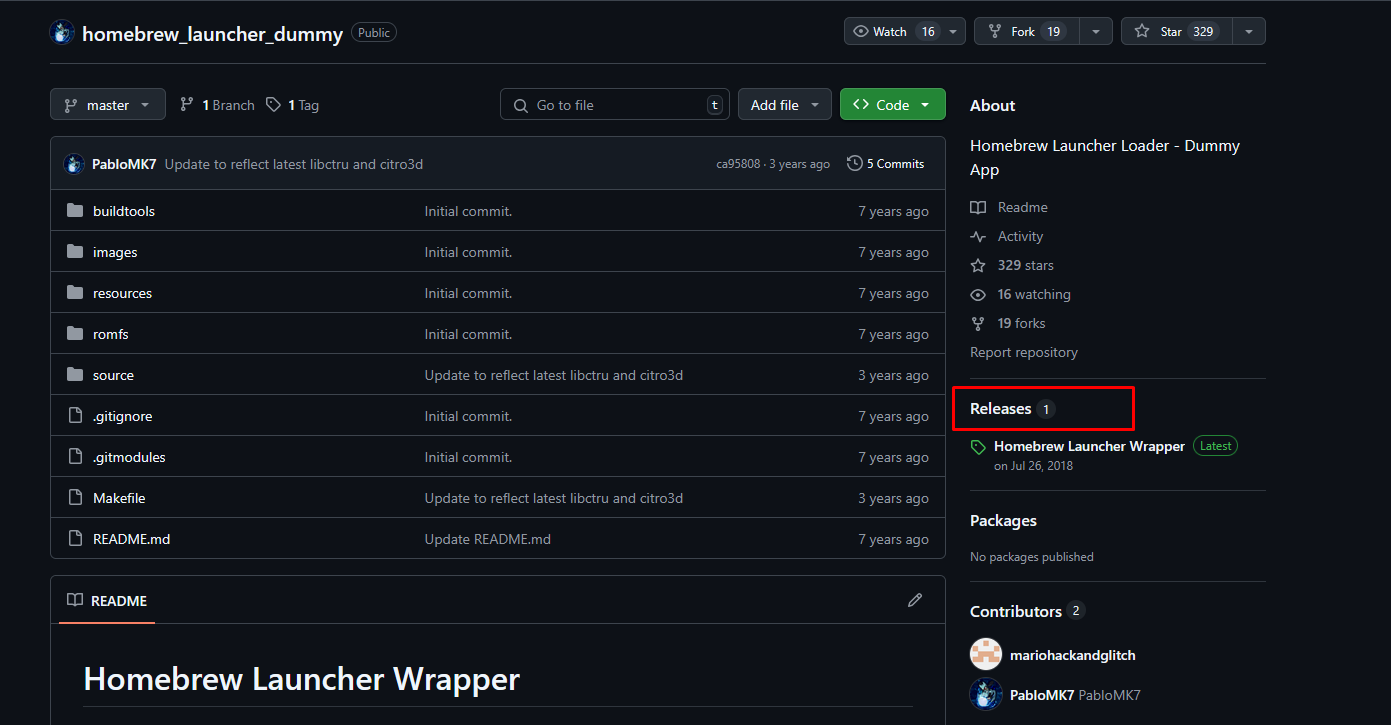This screenshot has height=725, width=1391.
Task: Open the buildtools folder icon
Action: (x=75, y=211)
